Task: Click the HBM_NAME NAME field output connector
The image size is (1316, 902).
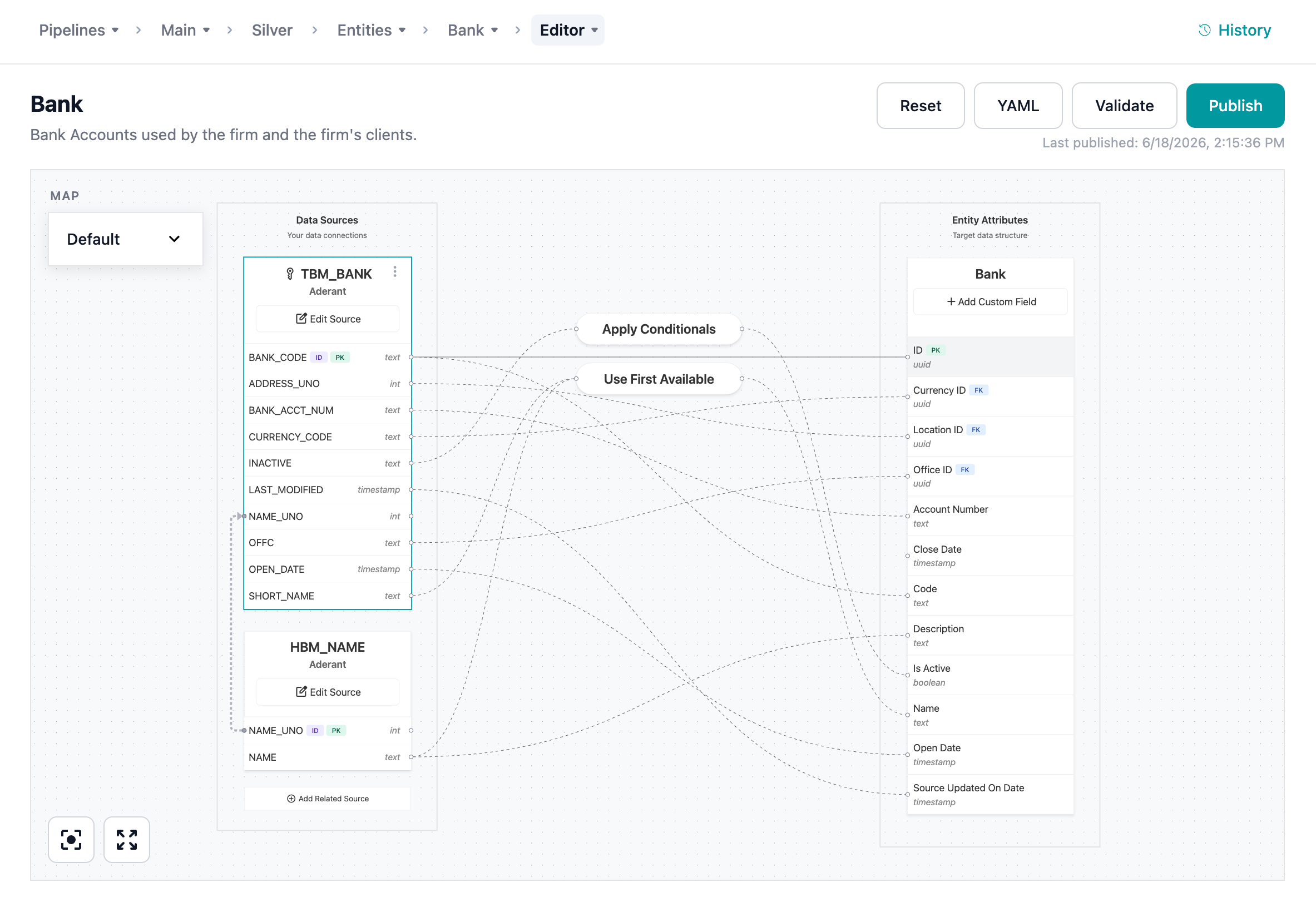Action: tap(411, 757)
